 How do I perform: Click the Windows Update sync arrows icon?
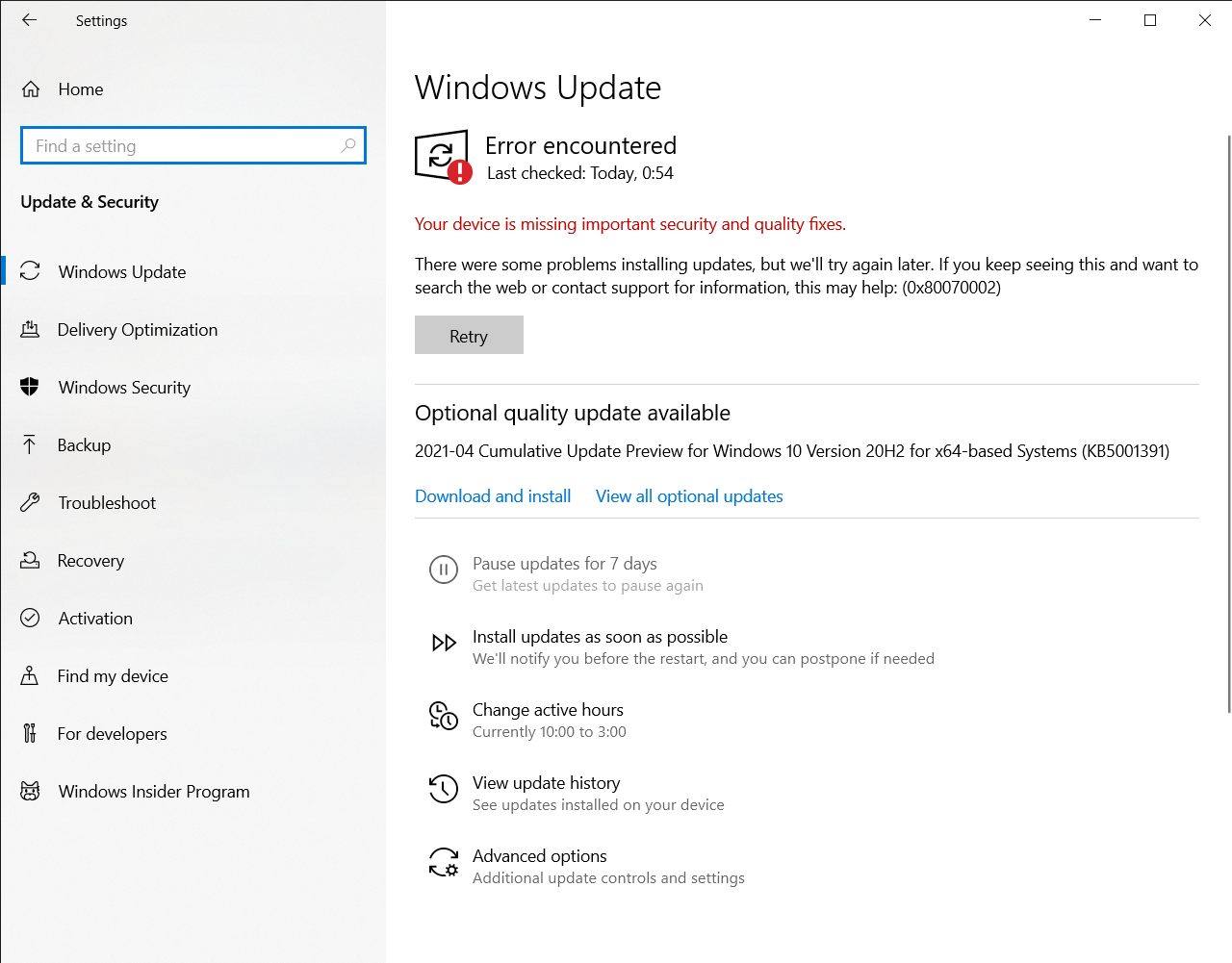pyautogui.click(x=30, y=271)
